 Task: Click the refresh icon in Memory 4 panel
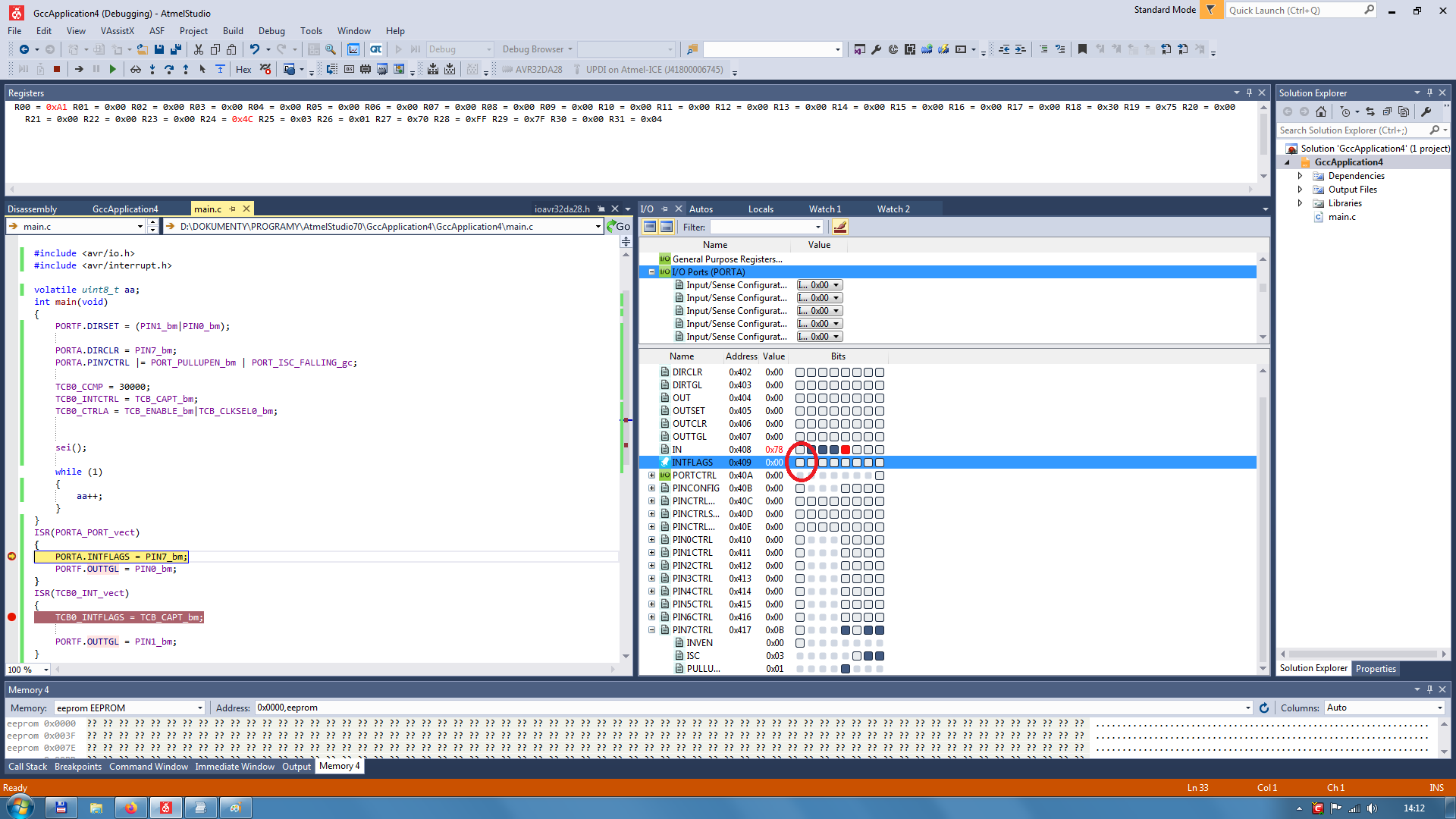1264,708
